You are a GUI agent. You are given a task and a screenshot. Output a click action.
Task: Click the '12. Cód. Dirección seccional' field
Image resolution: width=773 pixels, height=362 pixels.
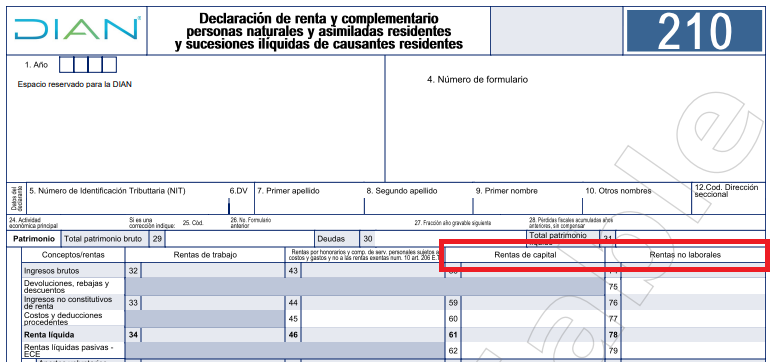(x=728, y=205)
